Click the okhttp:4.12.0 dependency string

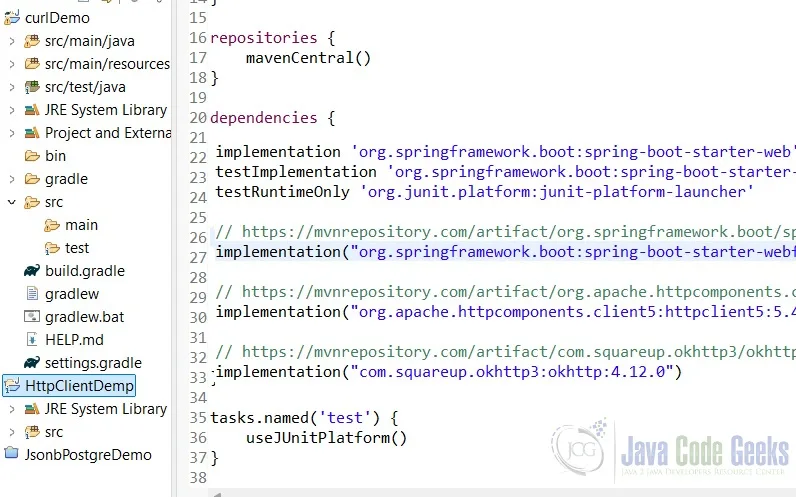512,372
